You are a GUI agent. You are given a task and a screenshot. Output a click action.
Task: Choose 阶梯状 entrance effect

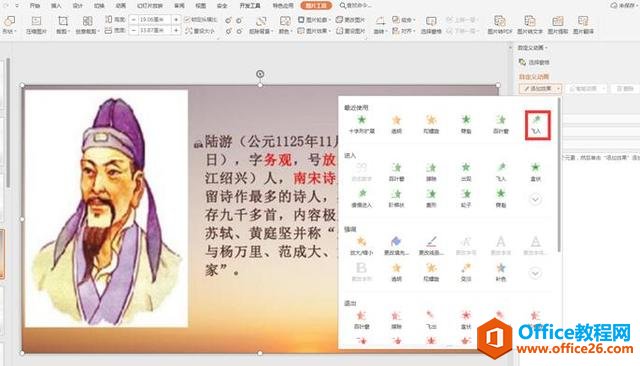pos(396,199)
